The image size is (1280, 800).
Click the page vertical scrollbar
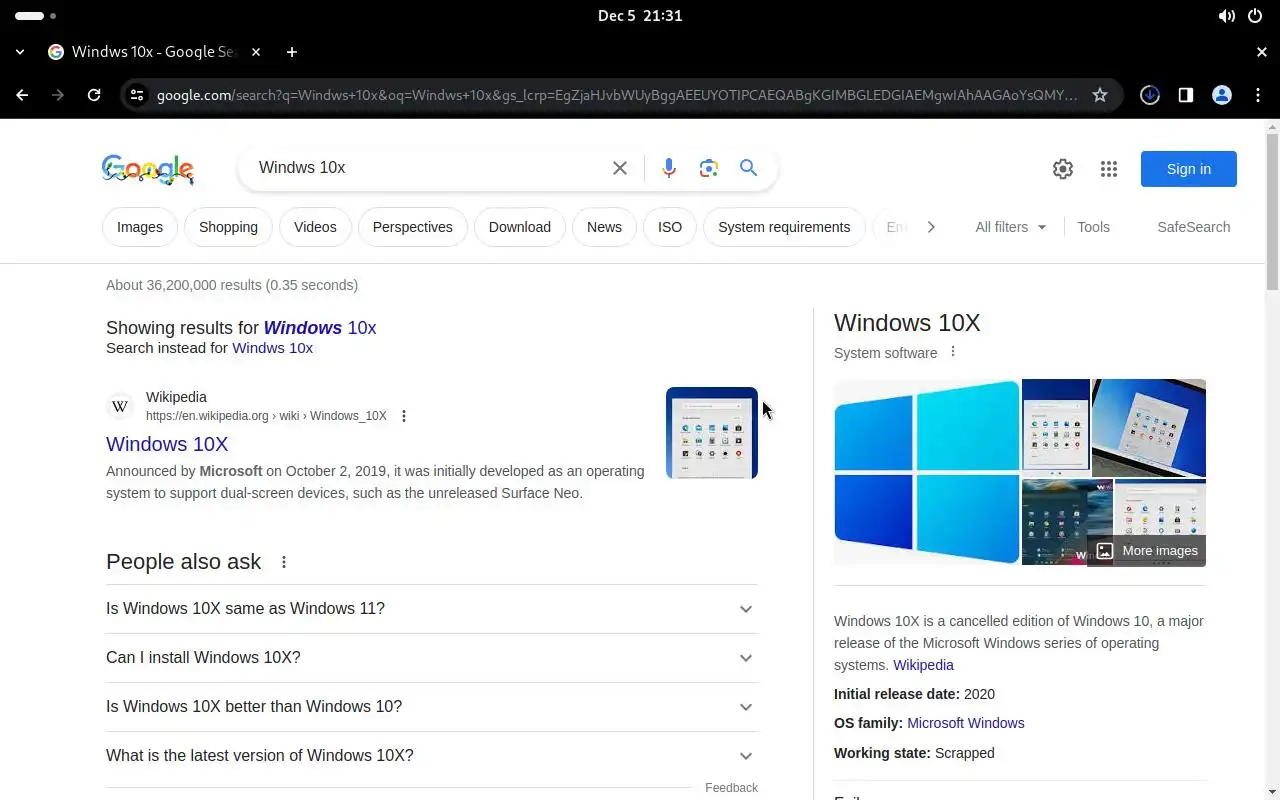pos(1272,210)
